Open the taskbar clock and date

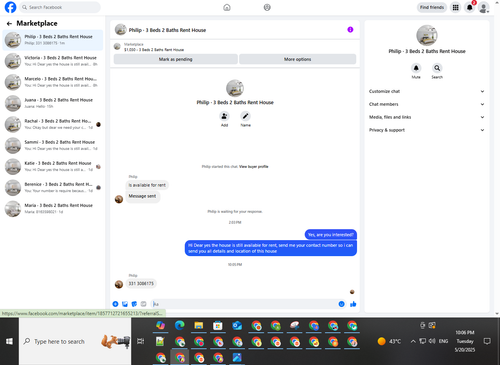tap(465, 341)
